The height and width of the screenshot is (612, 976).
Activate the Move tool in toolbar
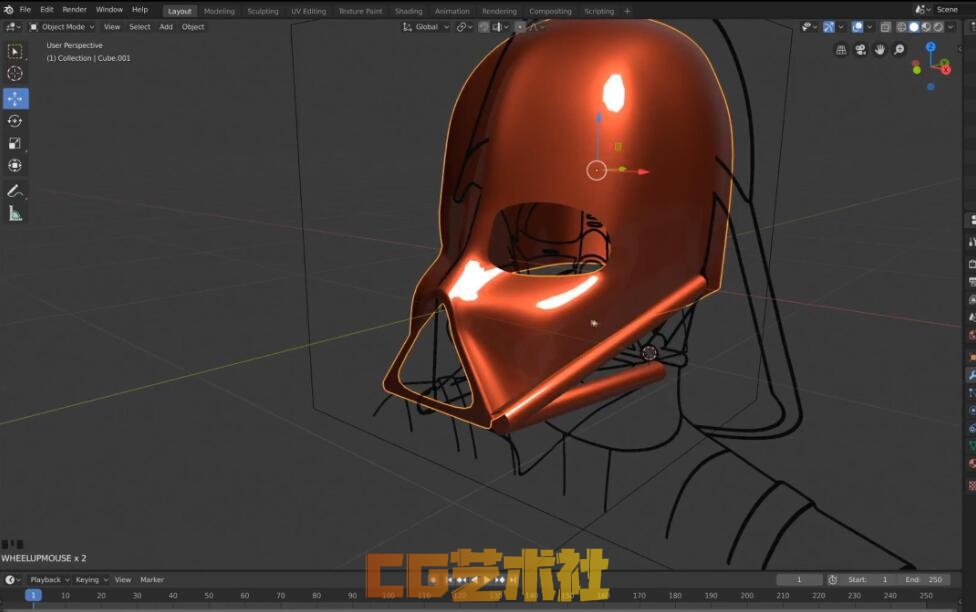pyautogui.click(x=15, y=98)
